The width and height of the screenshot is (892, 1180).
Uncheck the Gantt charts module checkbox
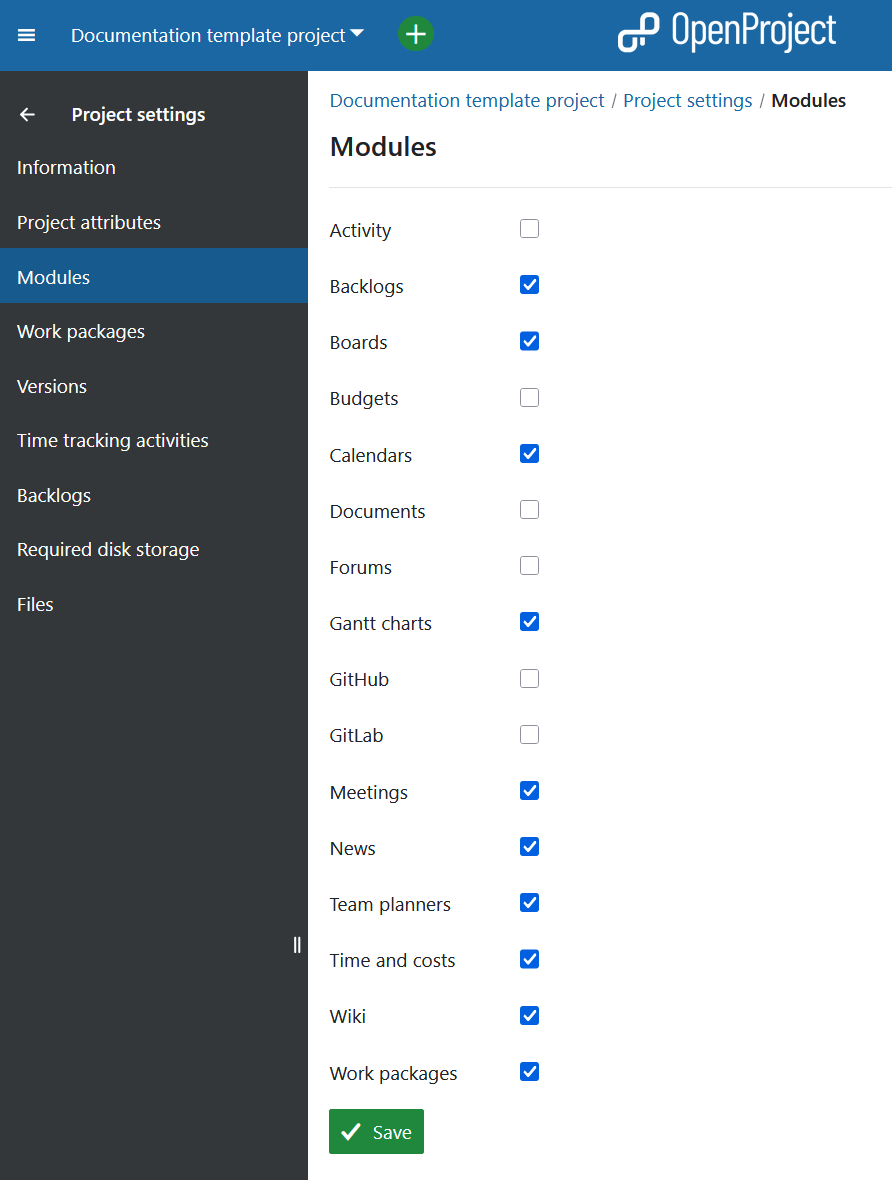click(x=529, y=622)
